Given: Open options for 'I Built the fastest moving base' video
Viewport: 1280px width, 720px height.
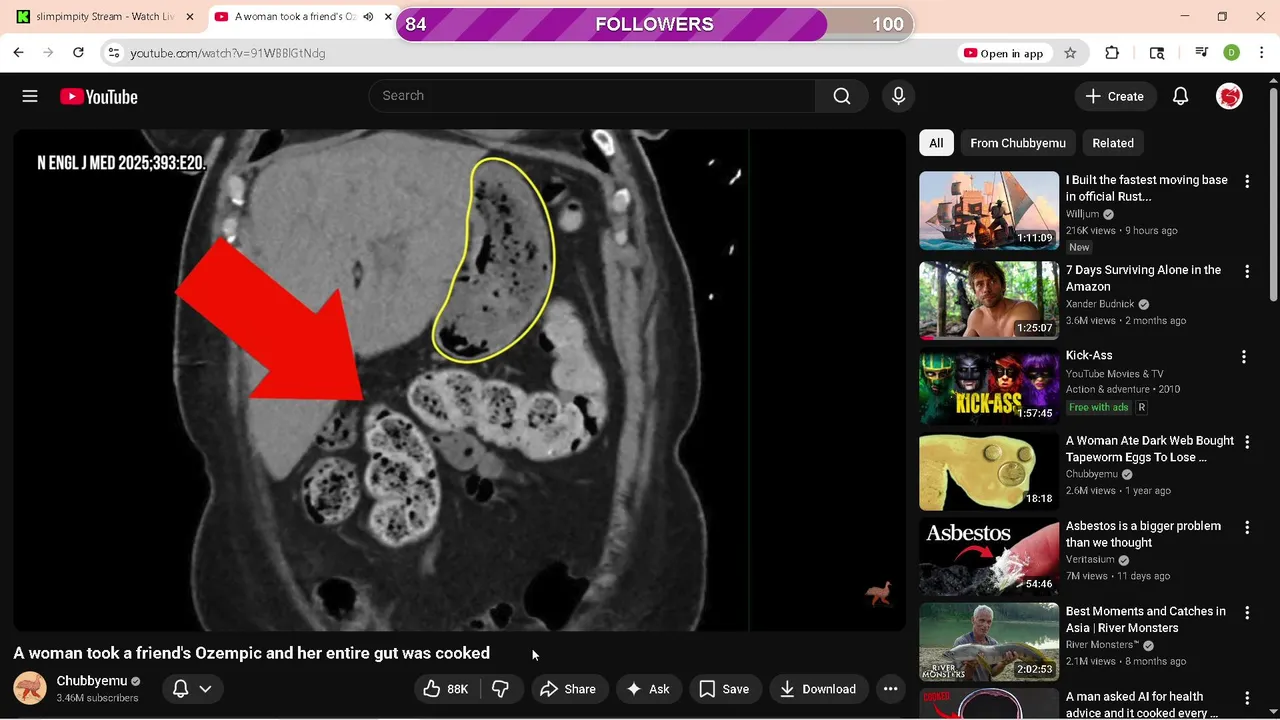Looking at the screenshot, I should click(x=1247, y=182).
